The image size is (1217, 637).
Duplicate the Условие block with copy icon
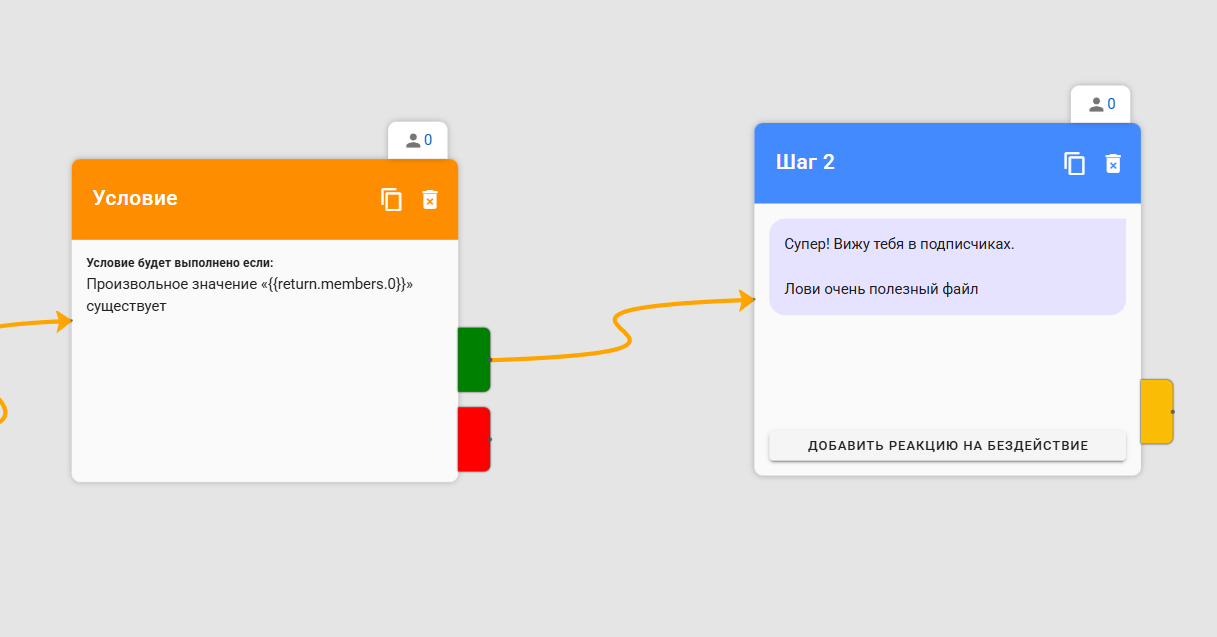[x=391, y=199]
